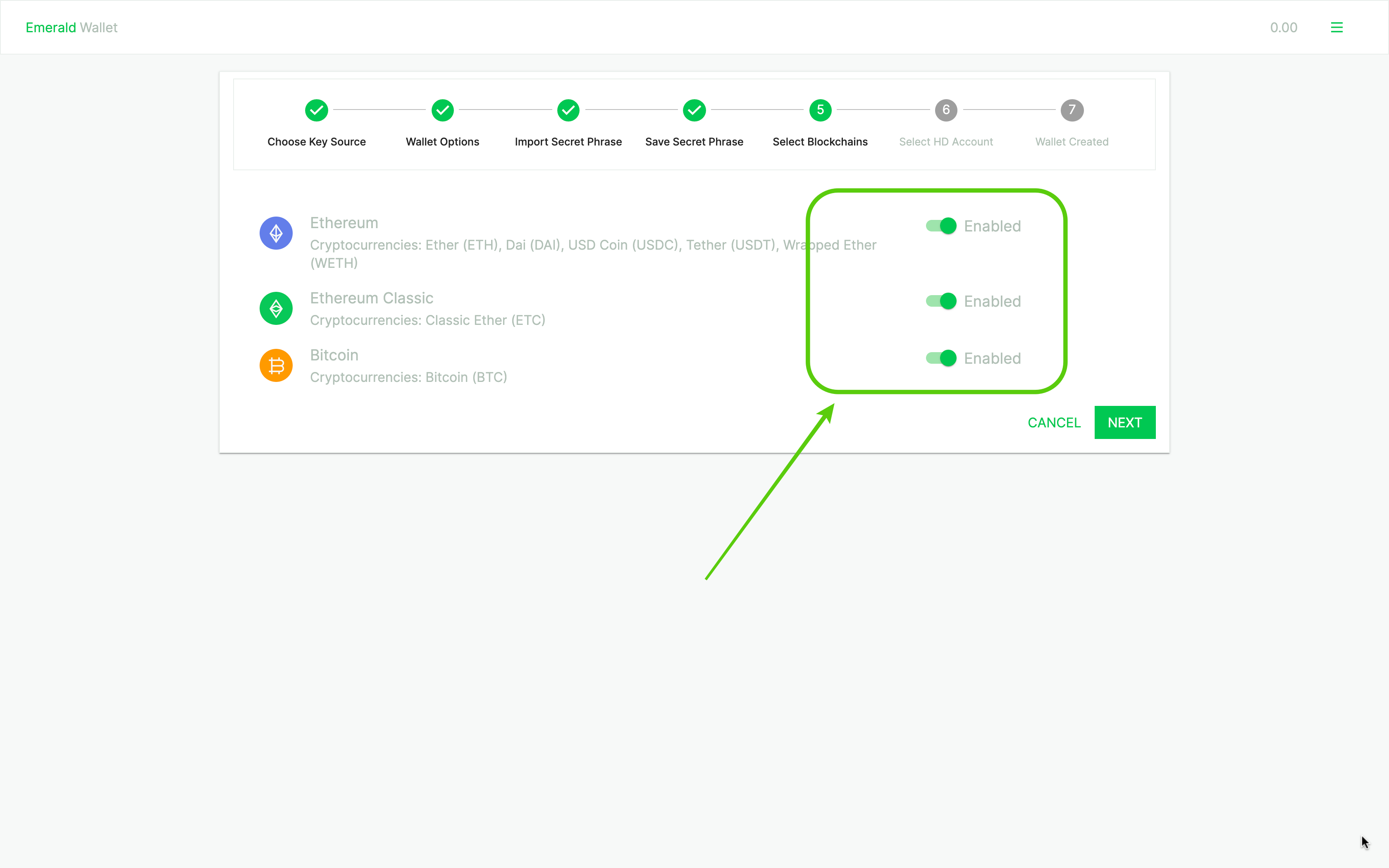Click the hamburger menu icon

[1336, 27]
